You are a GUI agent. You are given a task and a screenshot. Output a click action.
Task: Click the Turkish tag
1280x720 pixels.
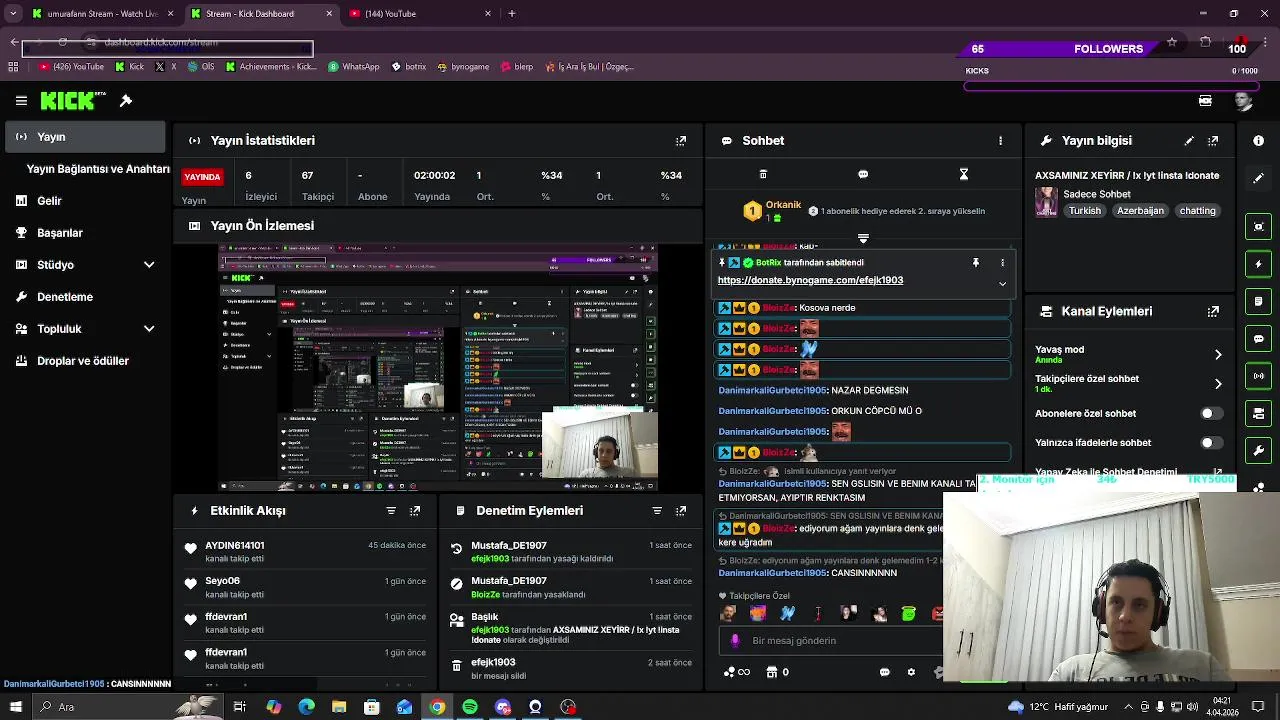tap(1085, 211)
